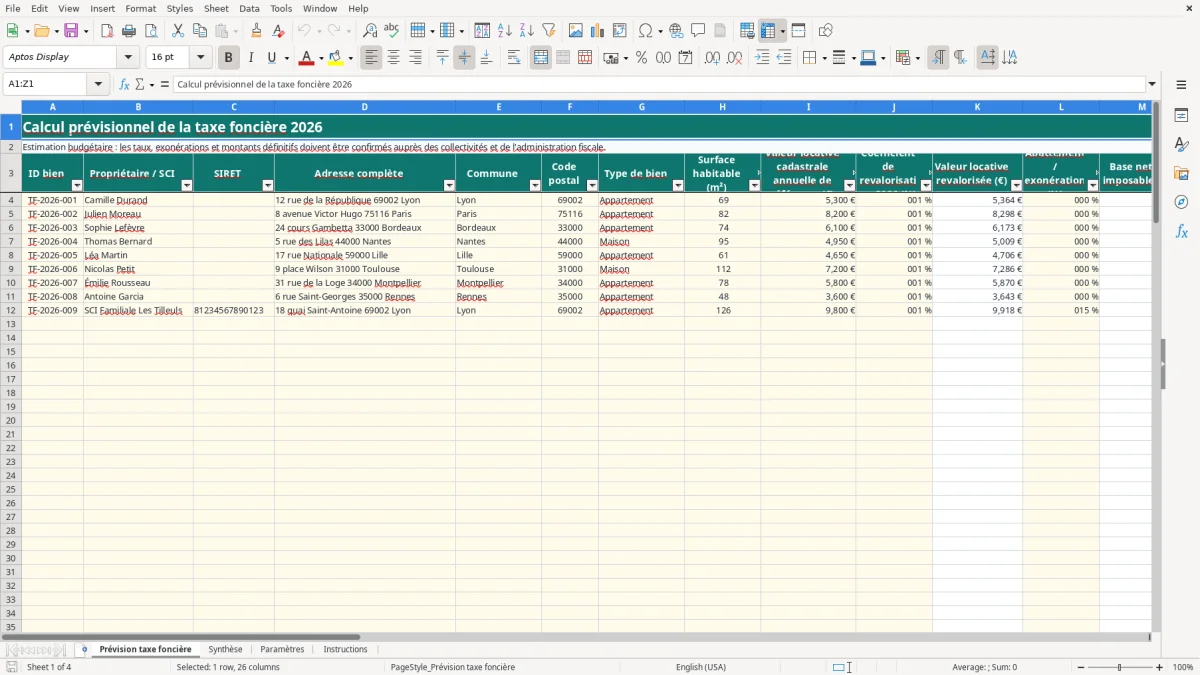Image resolution: width=1200 pixels, height=675 pixels.
Task: Click the Clone Formatting paintbrush icon
Action: (x=257, y=31)
